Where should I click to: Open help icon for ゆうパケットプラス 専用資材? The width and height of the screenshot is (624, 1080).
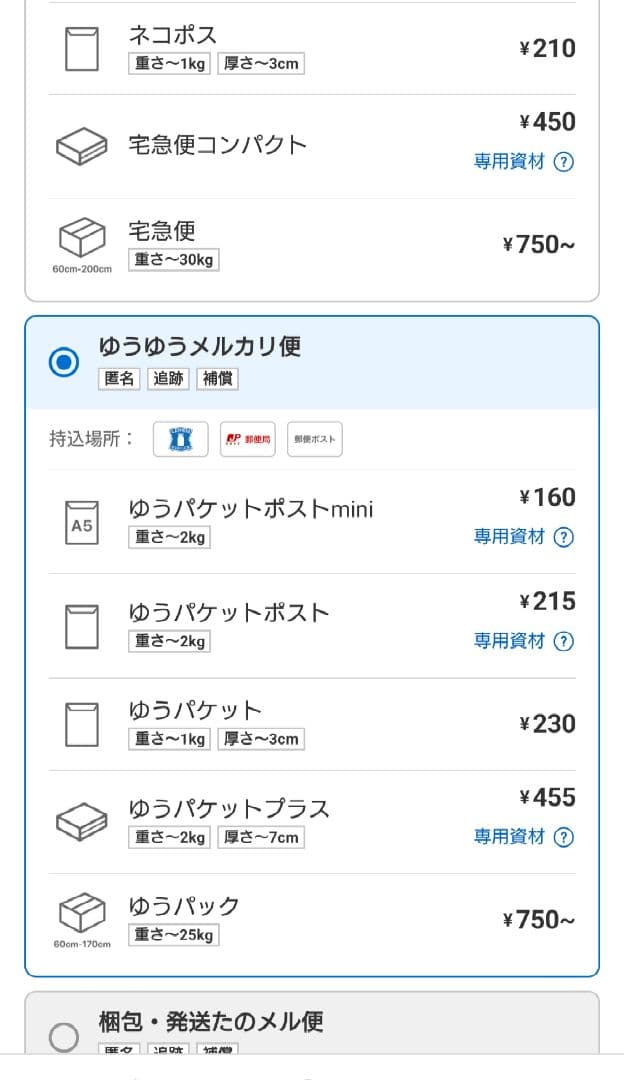click(564, 837)
